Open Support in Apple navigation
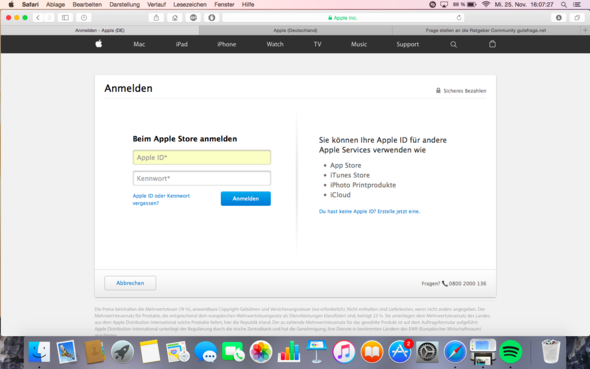 pos(408,44)
